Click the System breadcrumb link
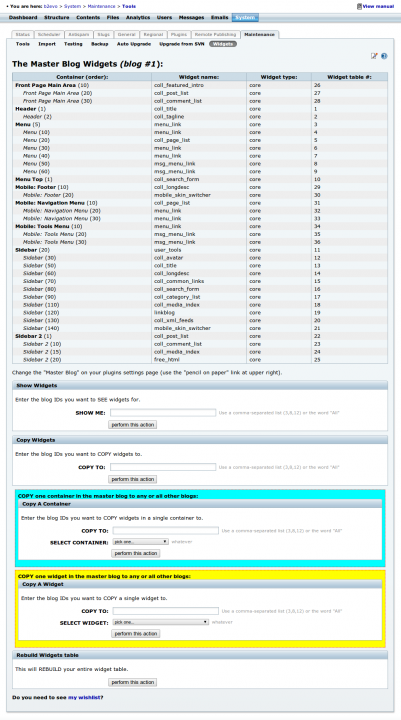 pos(73,6)
